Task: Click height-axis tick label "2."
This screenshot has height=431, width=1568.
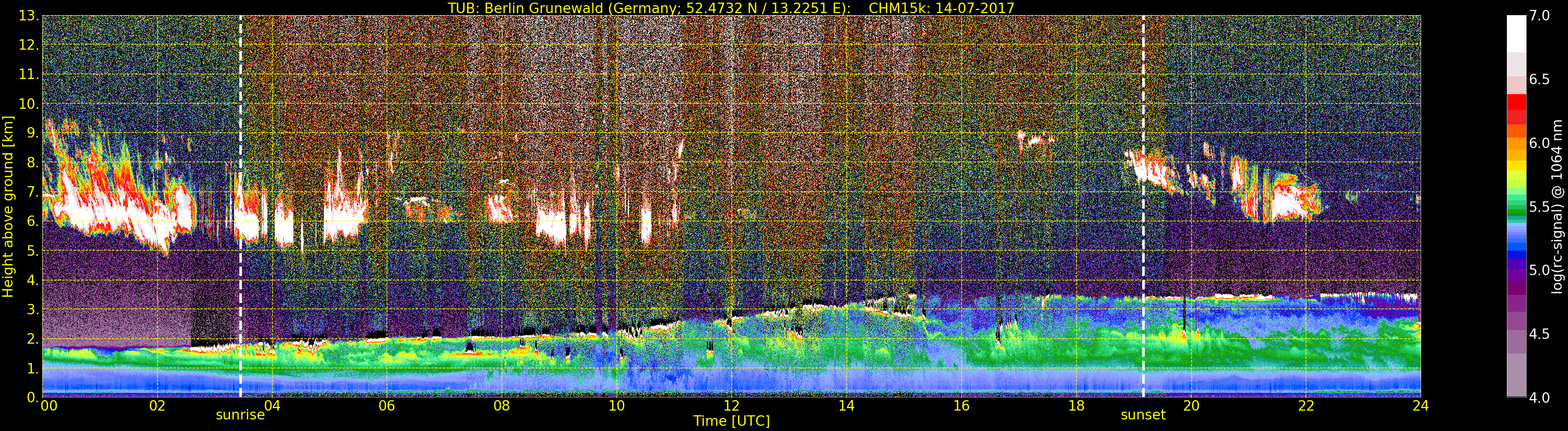Action: [x=32, y=339]
